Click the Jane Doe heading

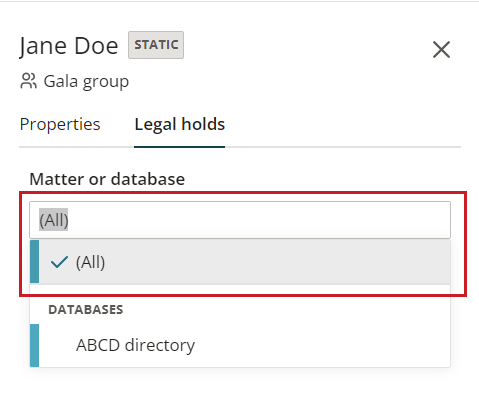[69, 46]
